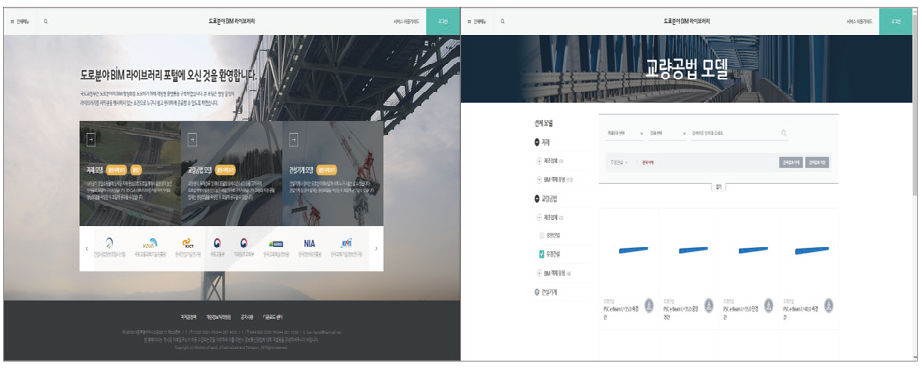
Task: Uncheck the green checked 우경건설 box
Action: tap(542, 255)
